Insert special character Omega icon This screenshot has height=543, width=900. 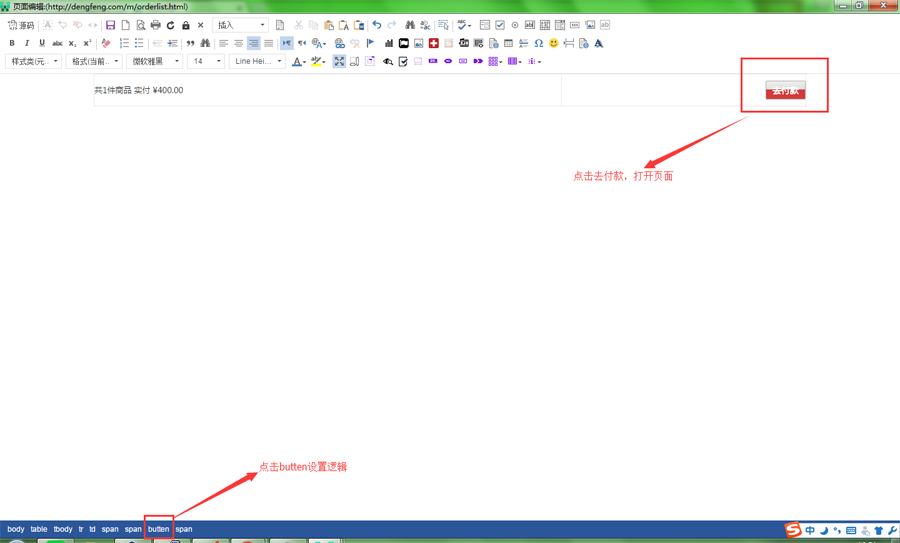(538, 43)
